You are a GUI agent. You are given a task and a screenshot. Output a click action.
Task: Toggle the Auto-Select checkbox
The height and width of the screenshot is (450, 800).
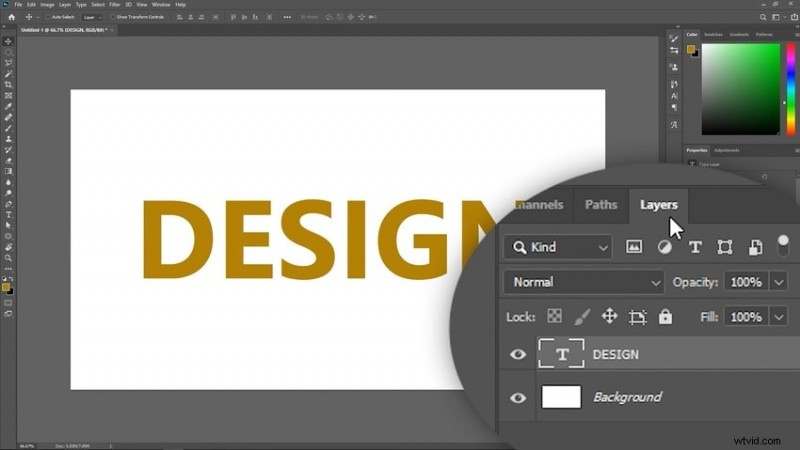(x=48, y=17)
